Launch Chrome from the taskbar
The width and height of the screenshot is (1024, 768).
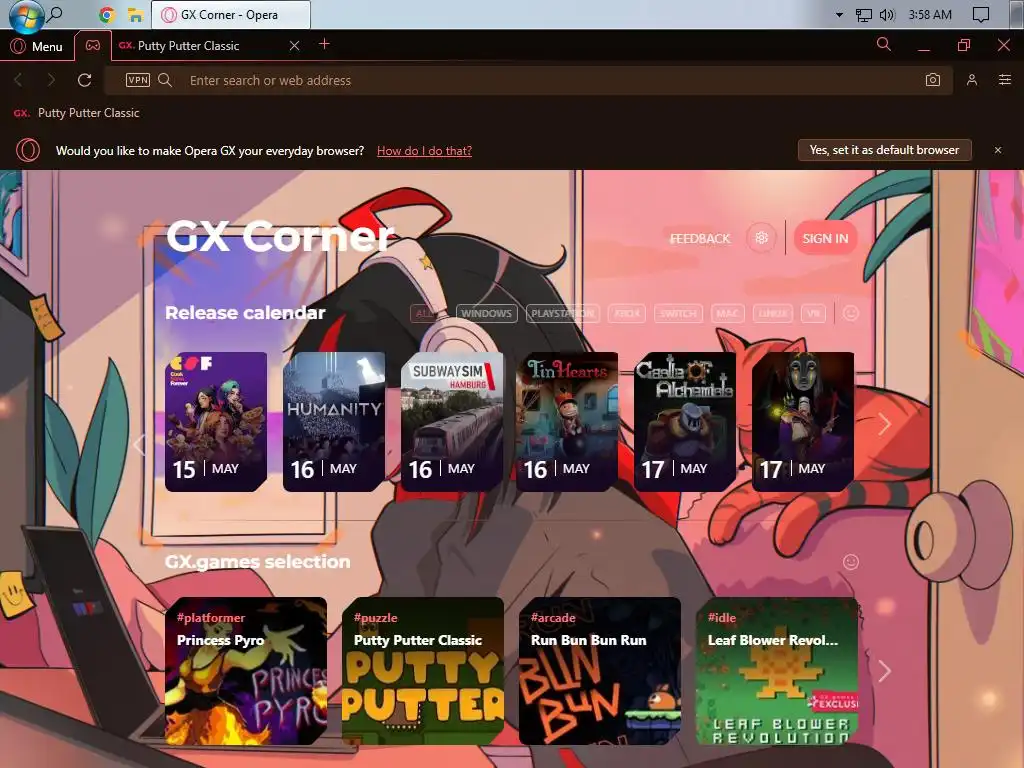[x=106, y=14]
